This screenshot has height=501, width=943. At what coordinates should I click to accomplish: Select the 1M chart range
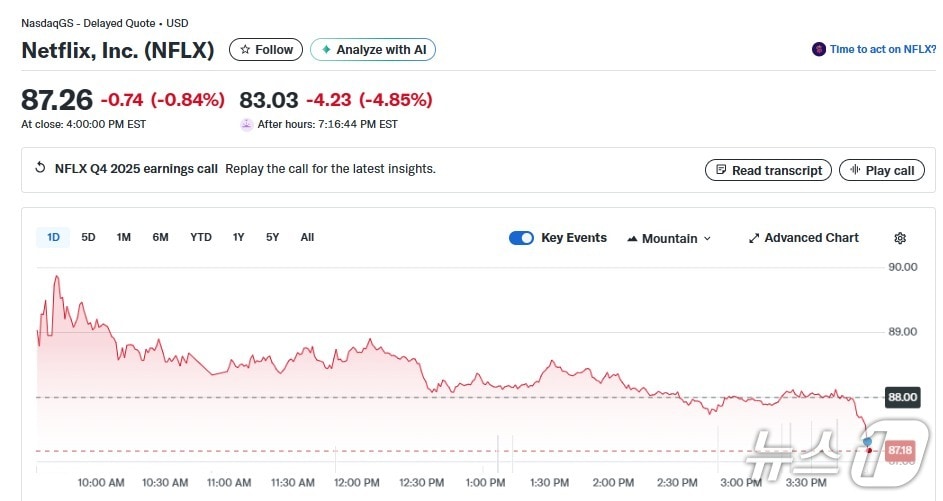coord(124,237)
